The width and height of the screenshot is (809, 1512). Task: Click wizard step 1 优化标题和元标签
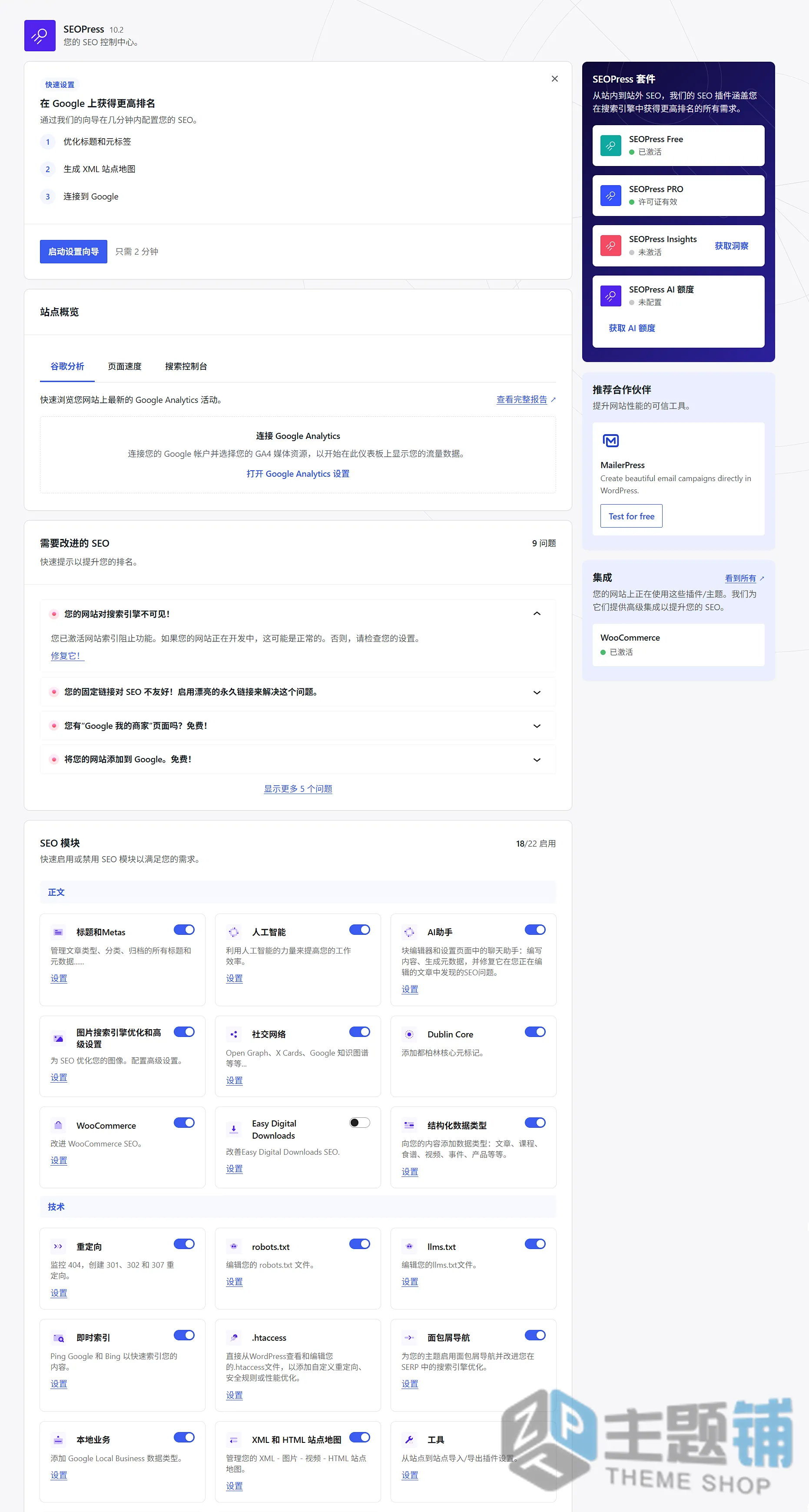tap(86, 142)
